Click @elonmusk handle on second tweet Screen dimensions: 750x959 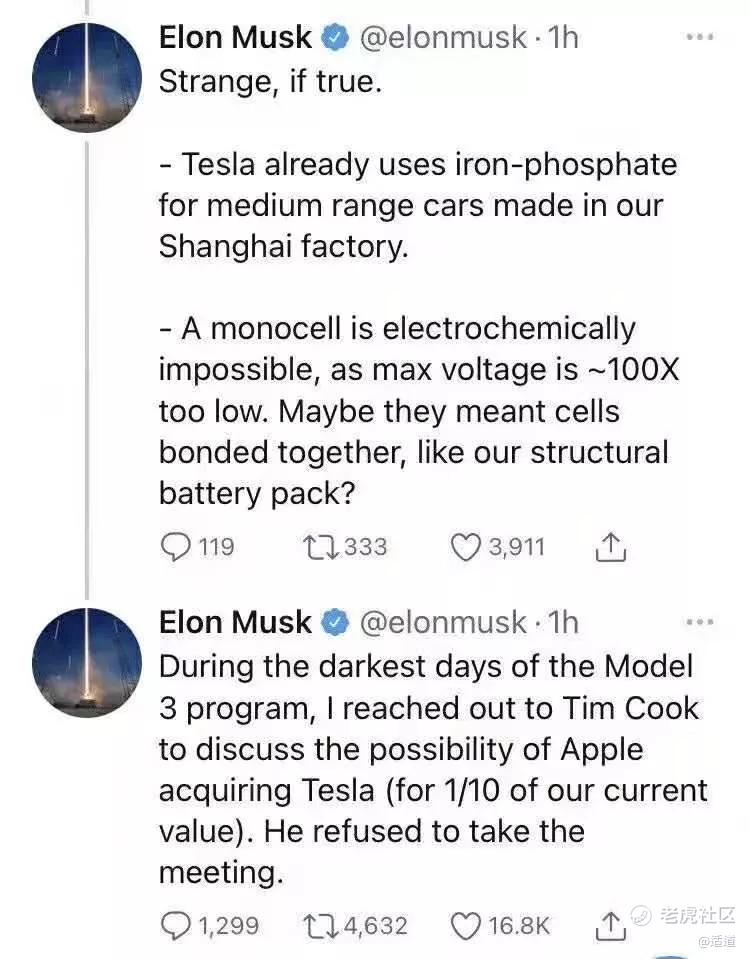click(441, 622)
